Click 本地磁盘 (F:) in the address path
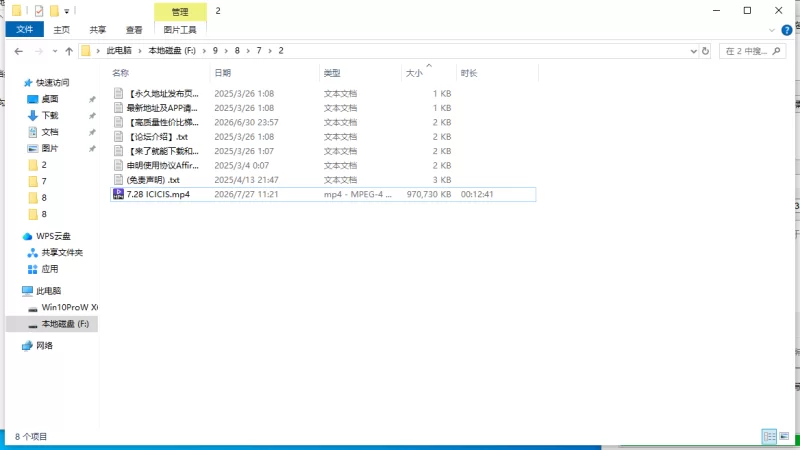 click(x=172, y=51)
